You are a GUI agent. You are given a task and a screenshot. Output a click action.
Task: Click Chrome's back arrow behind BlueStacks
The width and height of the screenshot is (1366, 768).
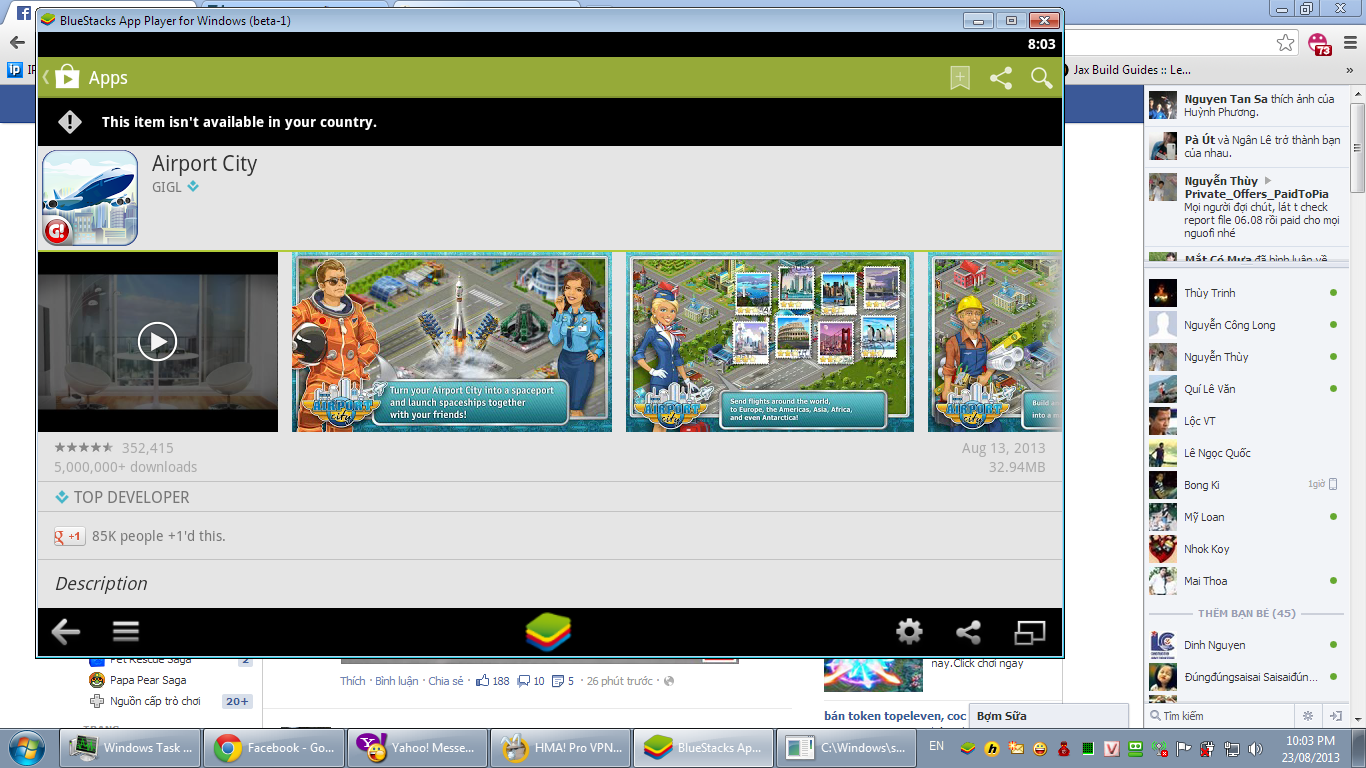click(x=16, y=42)
